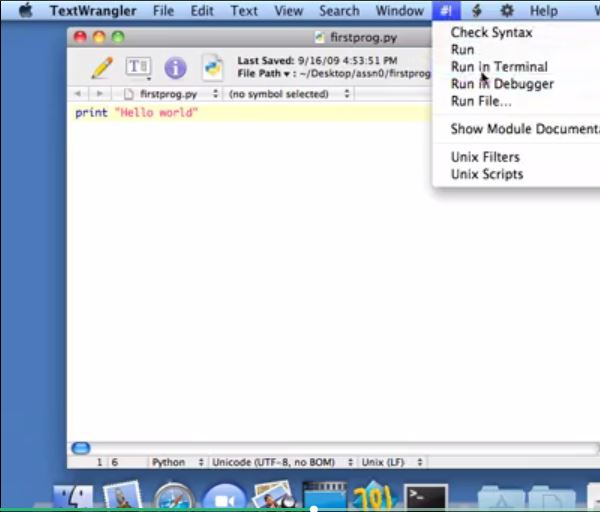The image size is (600, 512).
Task: Click the pencil document-state icon in toolbar
Action: (102, 68)
